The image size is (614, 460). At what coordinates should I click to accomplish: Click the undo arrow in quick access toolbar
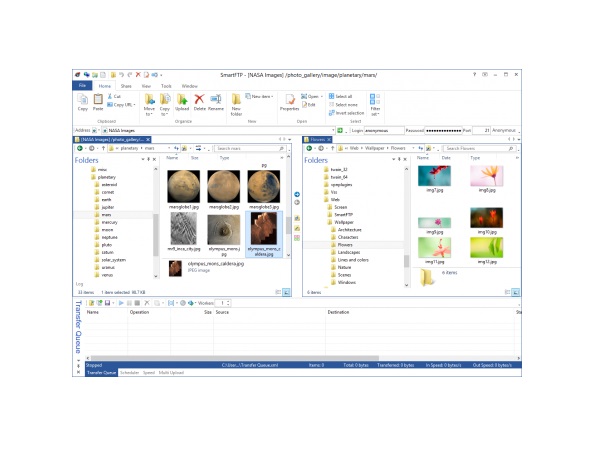[x=121, y=75]
